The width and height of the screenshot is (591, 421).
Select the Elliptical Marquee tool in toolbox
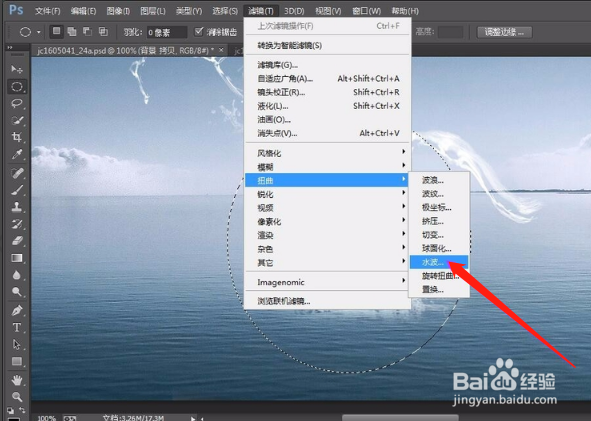point(17,87)
